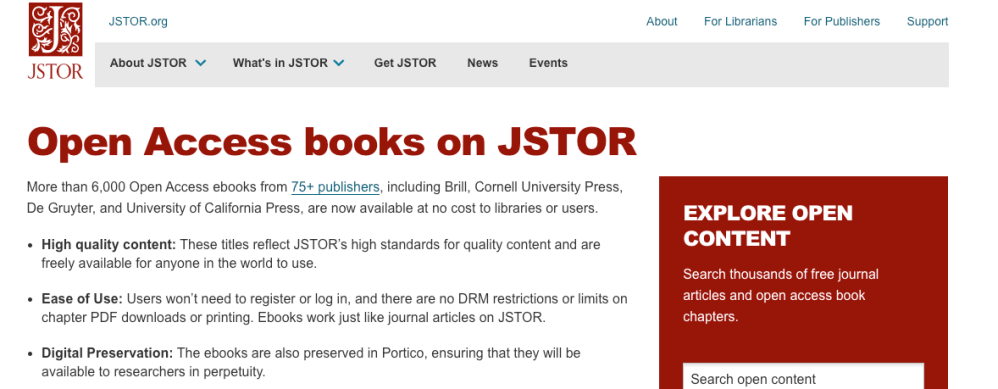Click the EXPLORE OPEN CONTENT heading

768,225
